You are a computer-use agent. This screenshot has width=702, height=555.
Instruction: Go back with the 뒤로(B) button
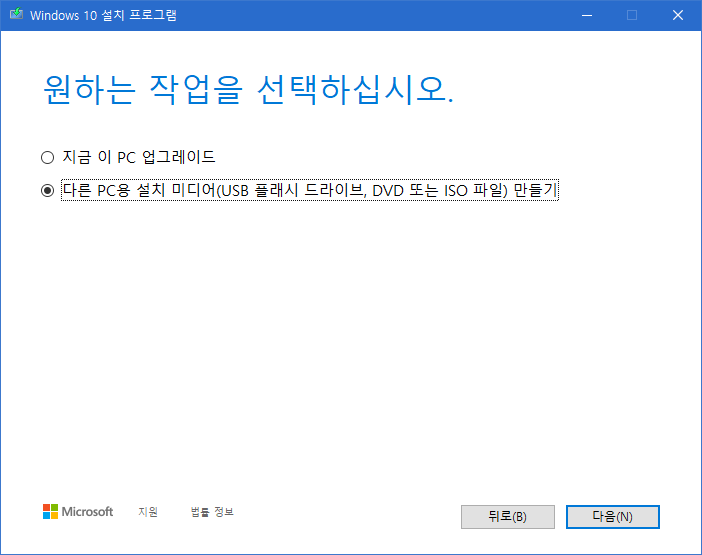coord(508,517)
